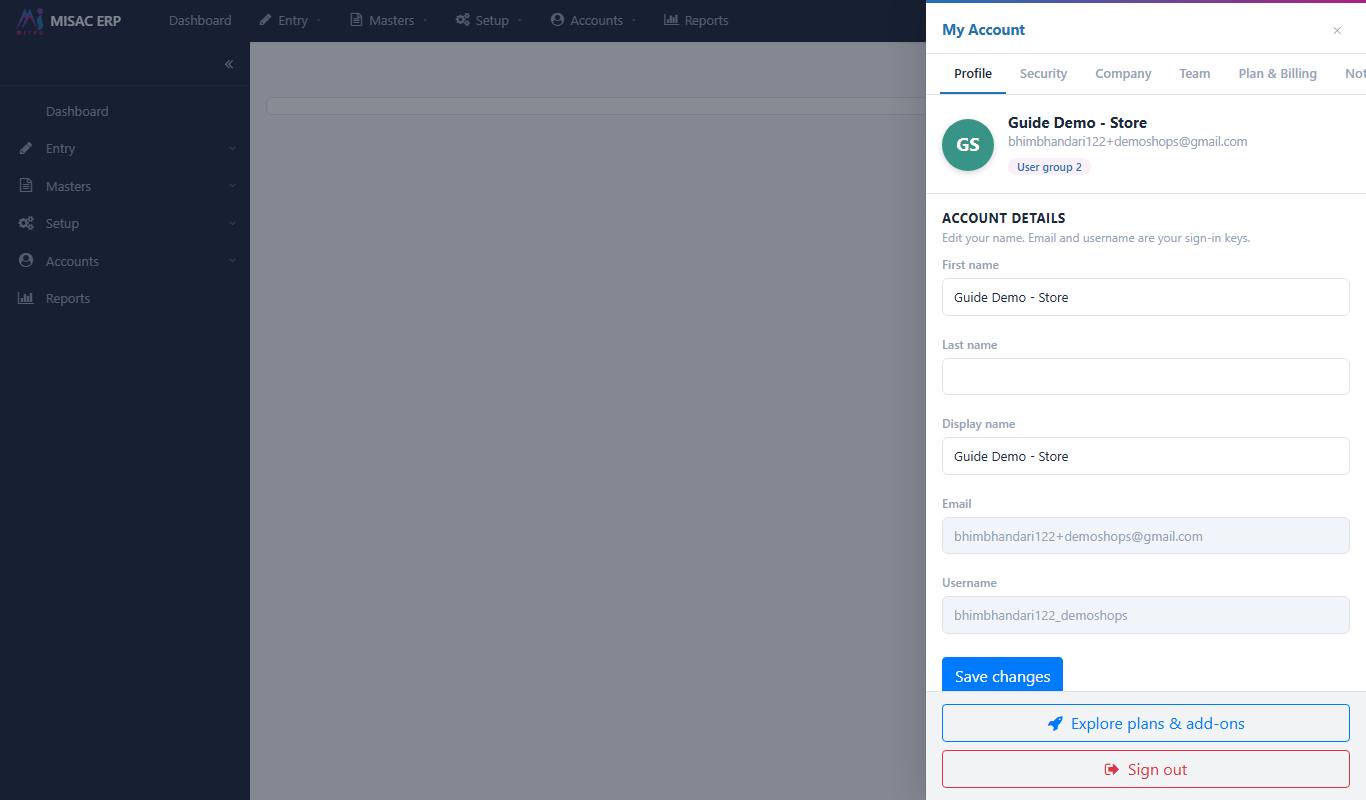The width and height of the screenshot is (1366, 800).
Task: Open the Setup dropdown in top navbar
Action: point(489,20)
